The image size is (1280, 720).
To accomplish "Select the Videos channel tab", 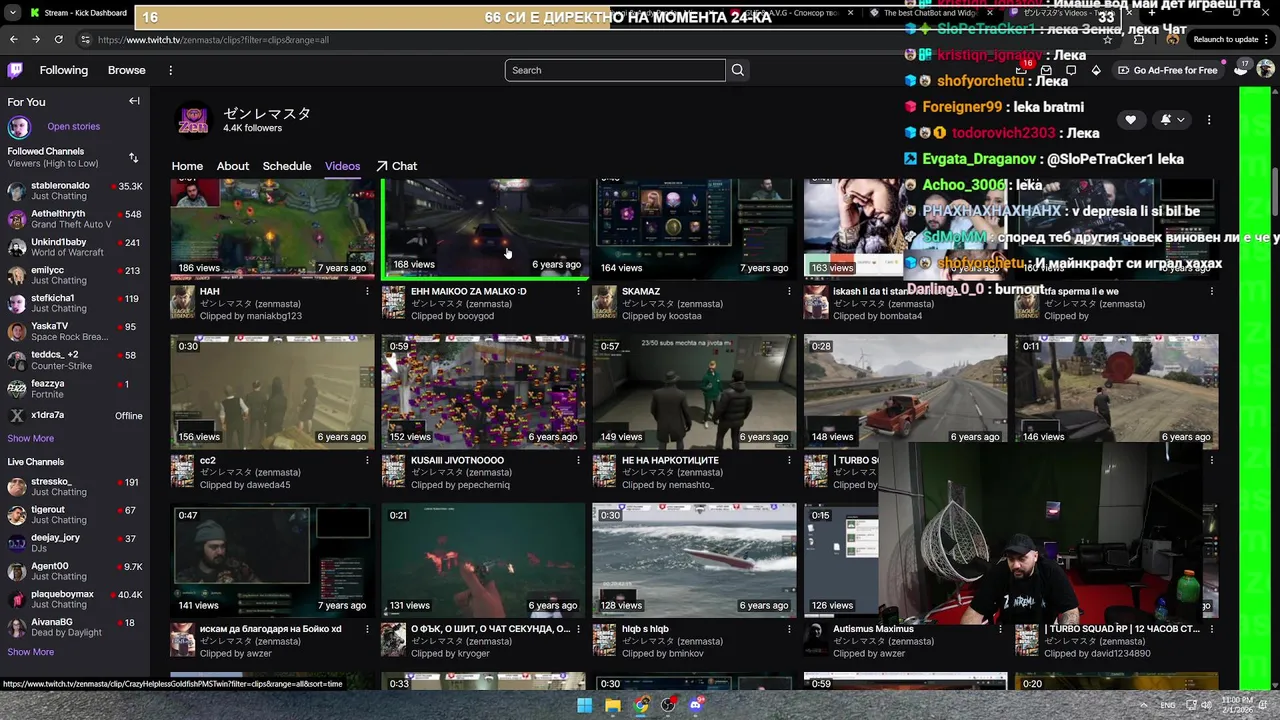I will click(x=342, y=166).
